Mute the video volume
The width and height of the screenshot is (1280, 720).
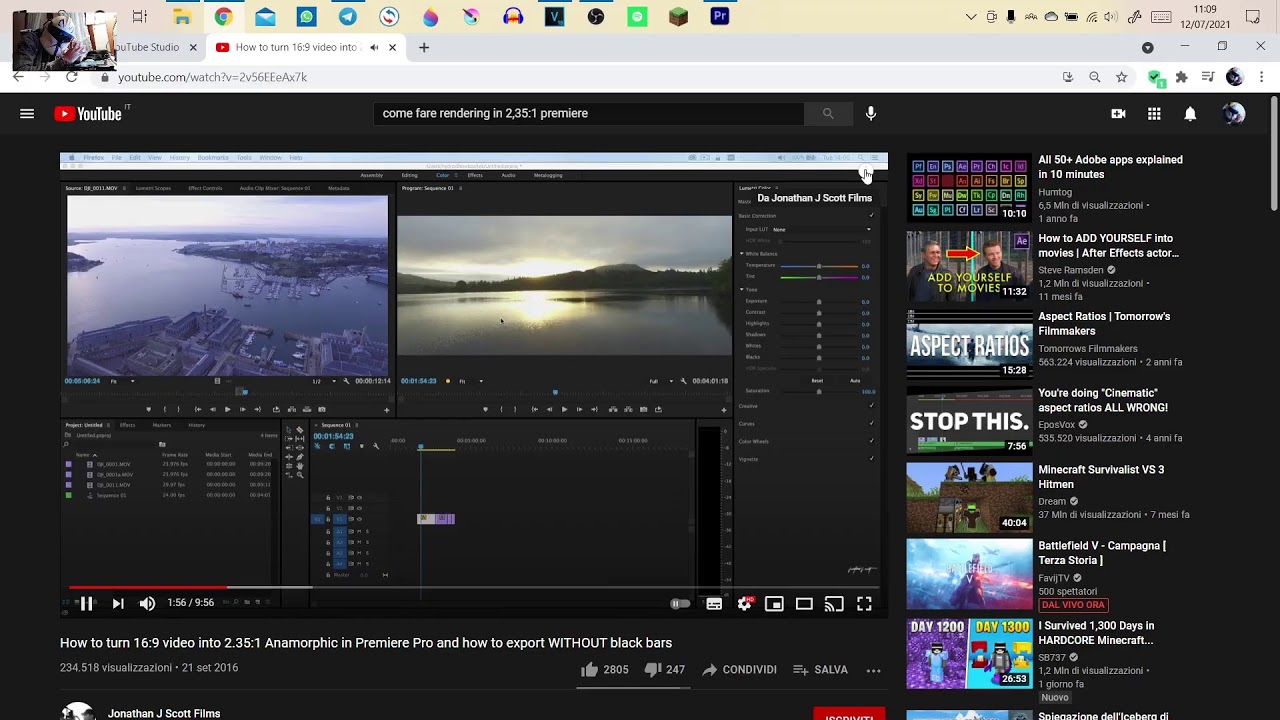coord(147,603)
